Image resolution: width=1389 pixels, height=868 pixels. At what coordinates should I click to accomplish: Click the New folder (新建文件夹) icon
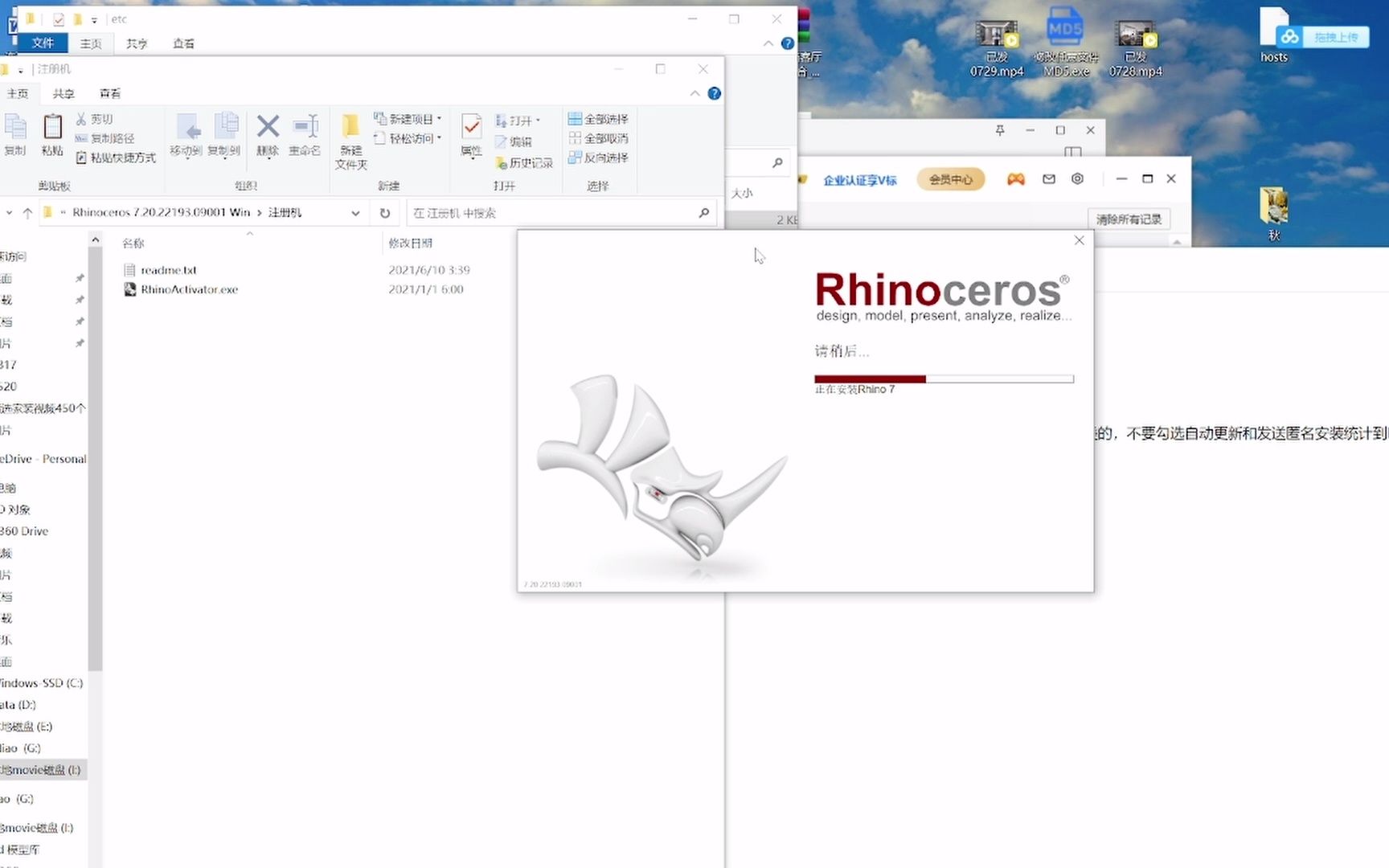350,141
